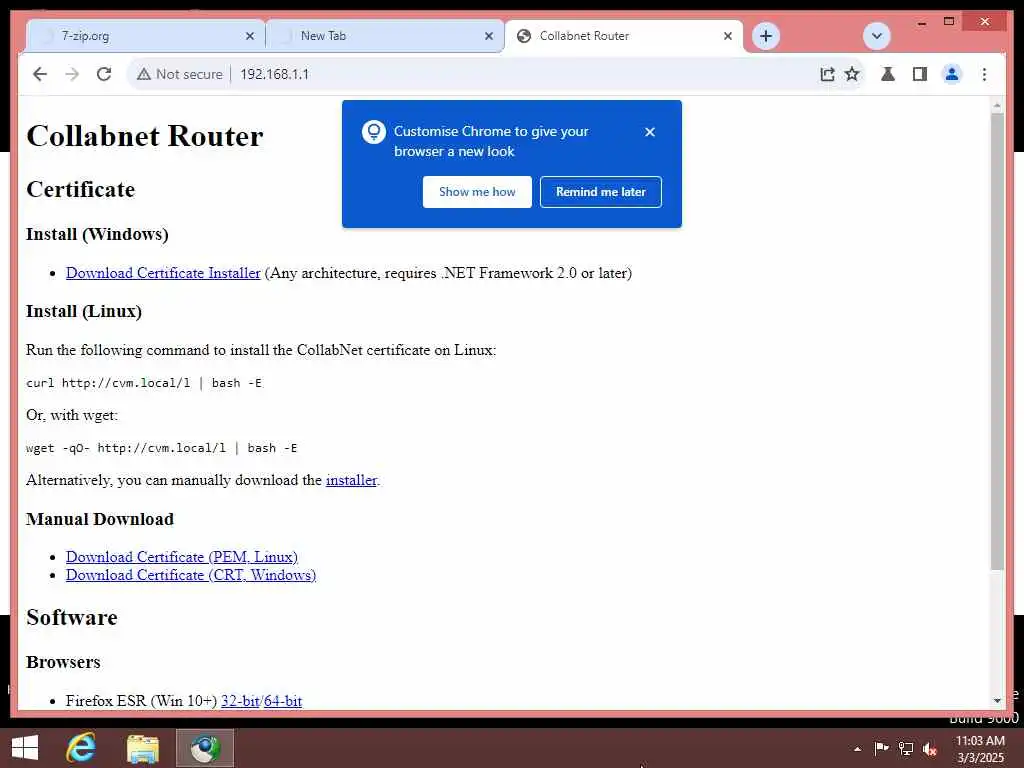1024x768 pixels.
Task: Click the Chrome taskbar icon
Action: (x=205, y=748)
